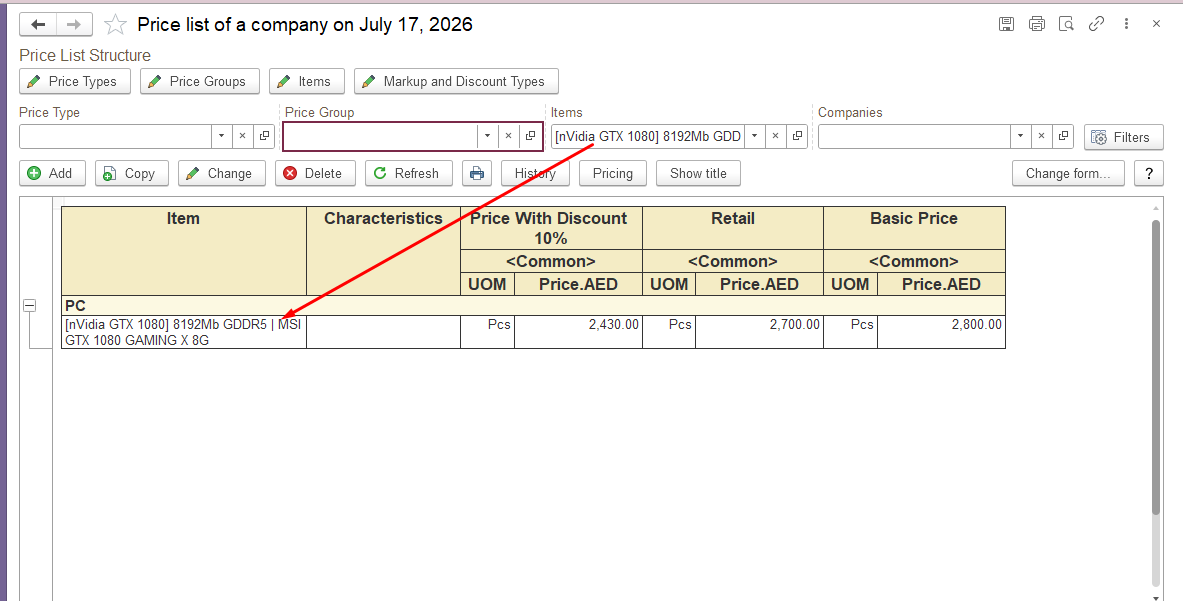Close the price list form
Screen dimensions: 1183x601
1156,24
